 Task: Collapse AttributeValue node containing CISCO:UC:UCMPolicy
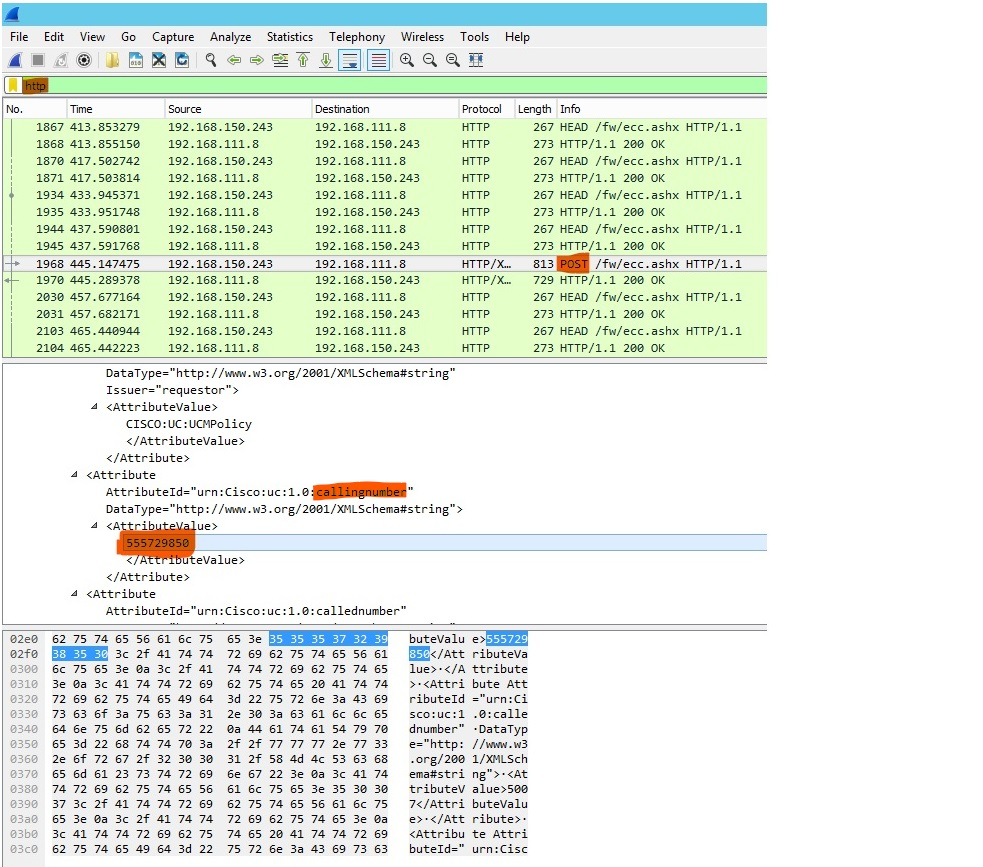pos(95,407)
